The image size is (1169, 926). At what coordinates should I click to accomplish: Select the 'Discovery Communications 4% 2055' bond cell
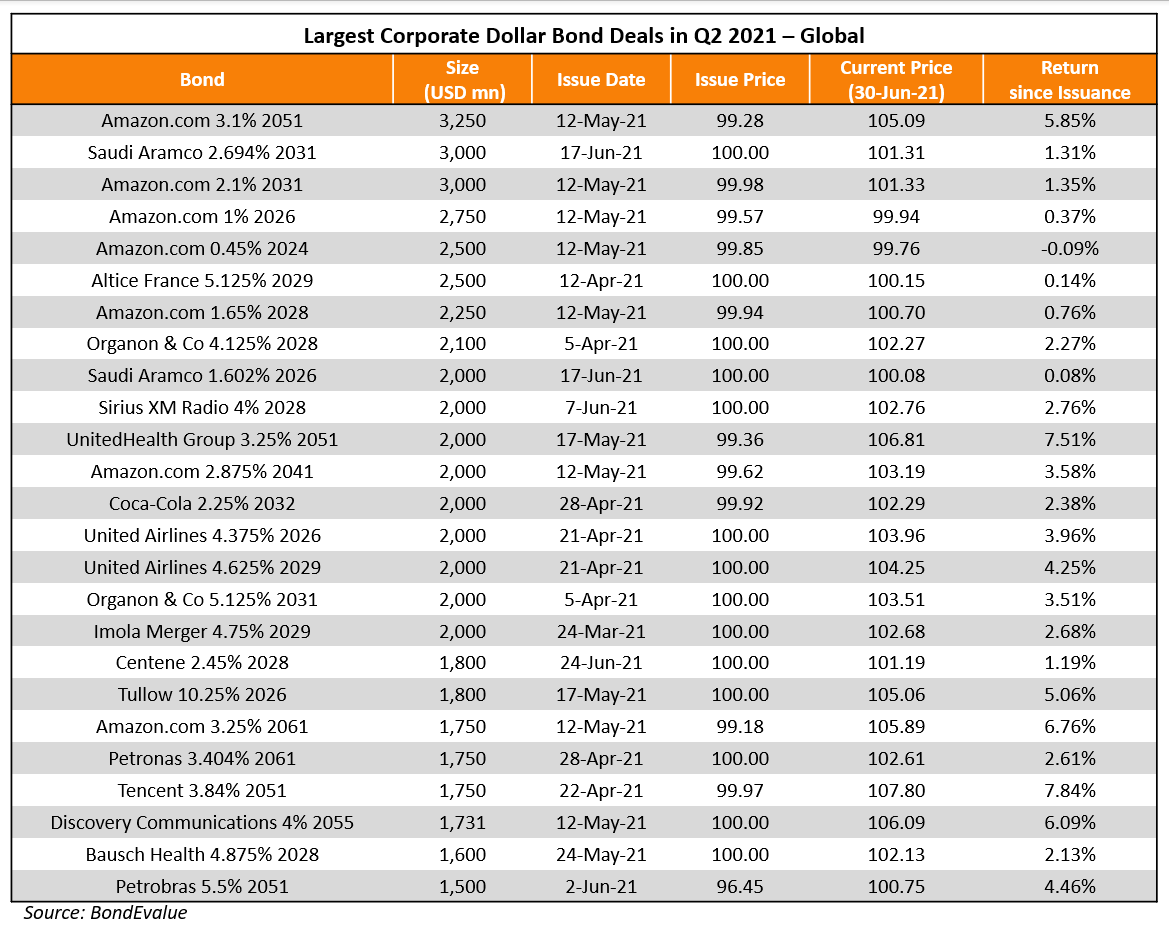coord(202,823)
